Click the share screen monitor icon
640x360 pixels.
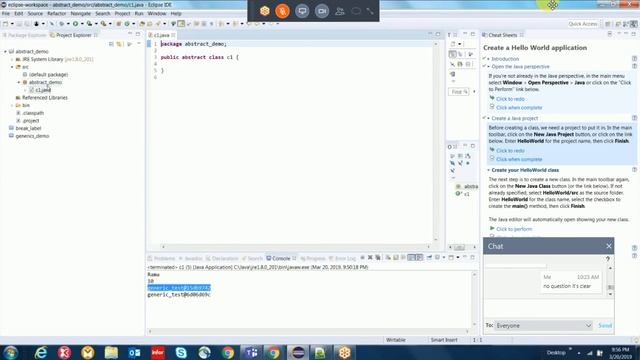tap(302, 11)
